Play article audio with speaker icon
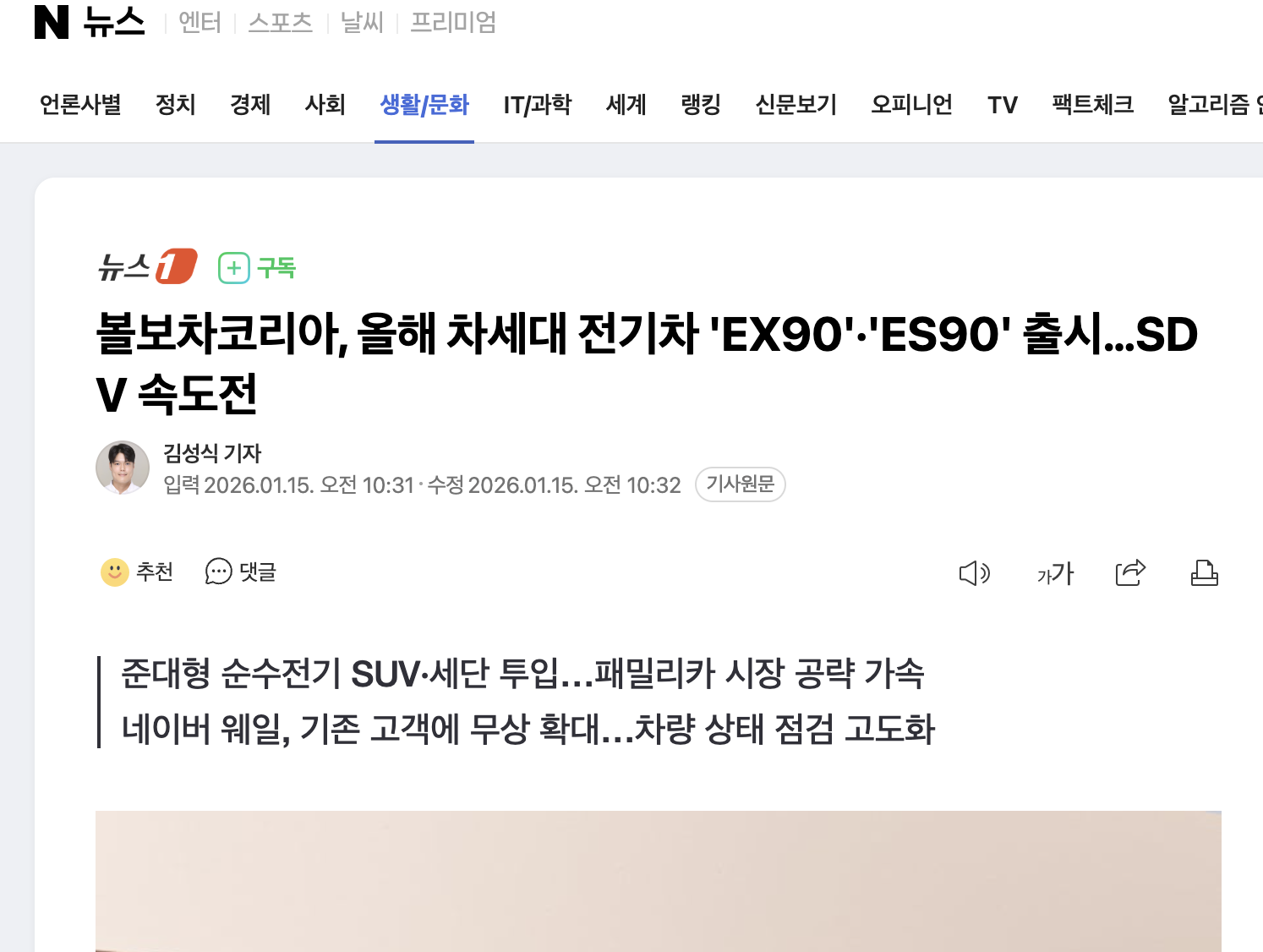This screenshot has height=952, width=1263. click(975, 573)
